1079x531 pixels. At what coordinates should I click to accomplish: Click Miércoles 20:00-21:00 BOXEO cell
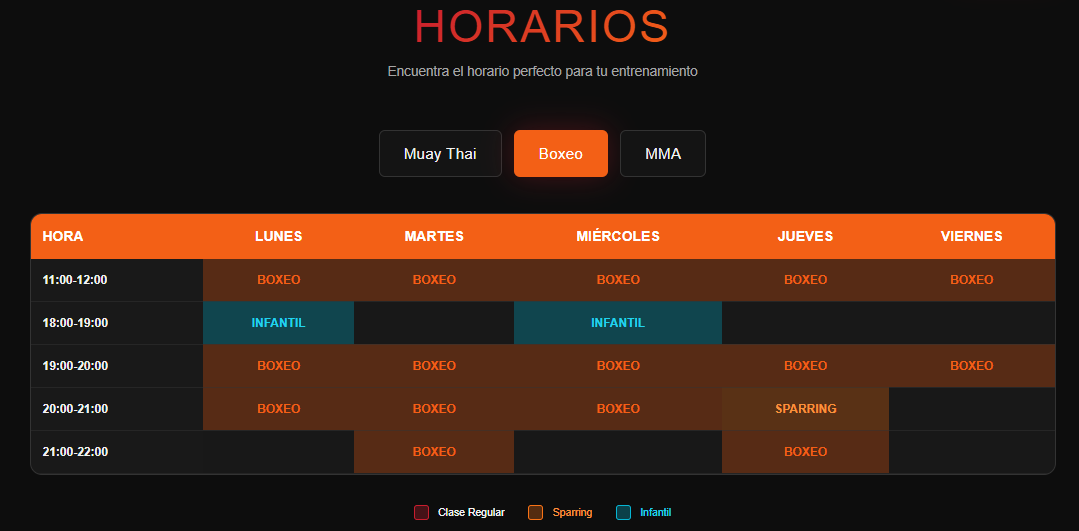point(618,409)
